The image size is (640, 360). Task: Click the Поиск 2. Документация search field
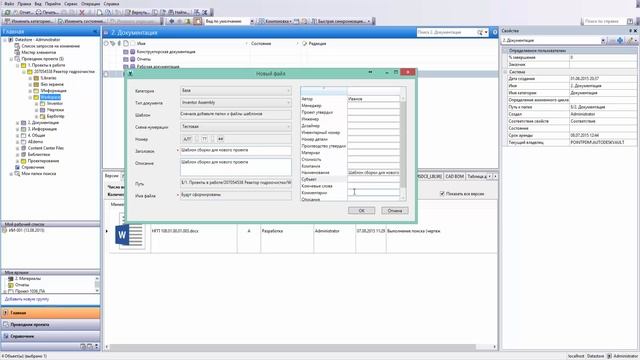click(446, 32)
